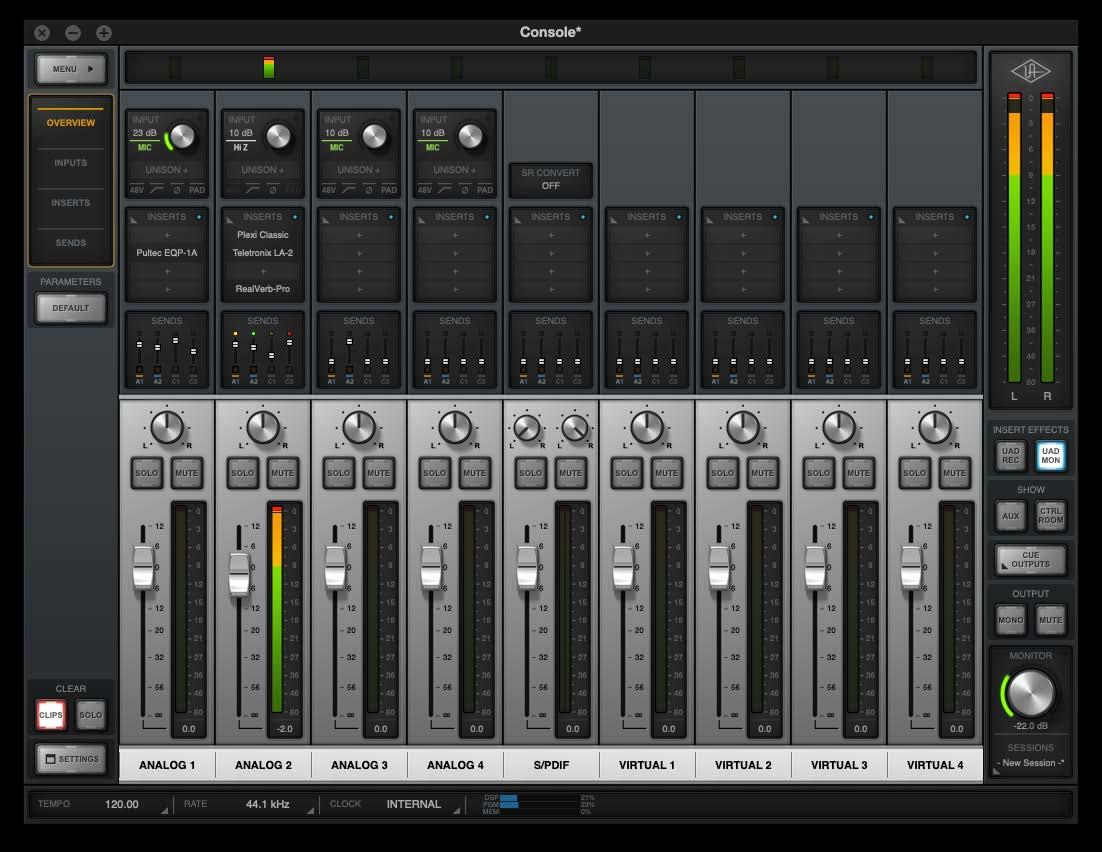The image size is (1102, 852).
Task: Enable the low cut filter on Analog 1
Action: (x=156, y=190)
